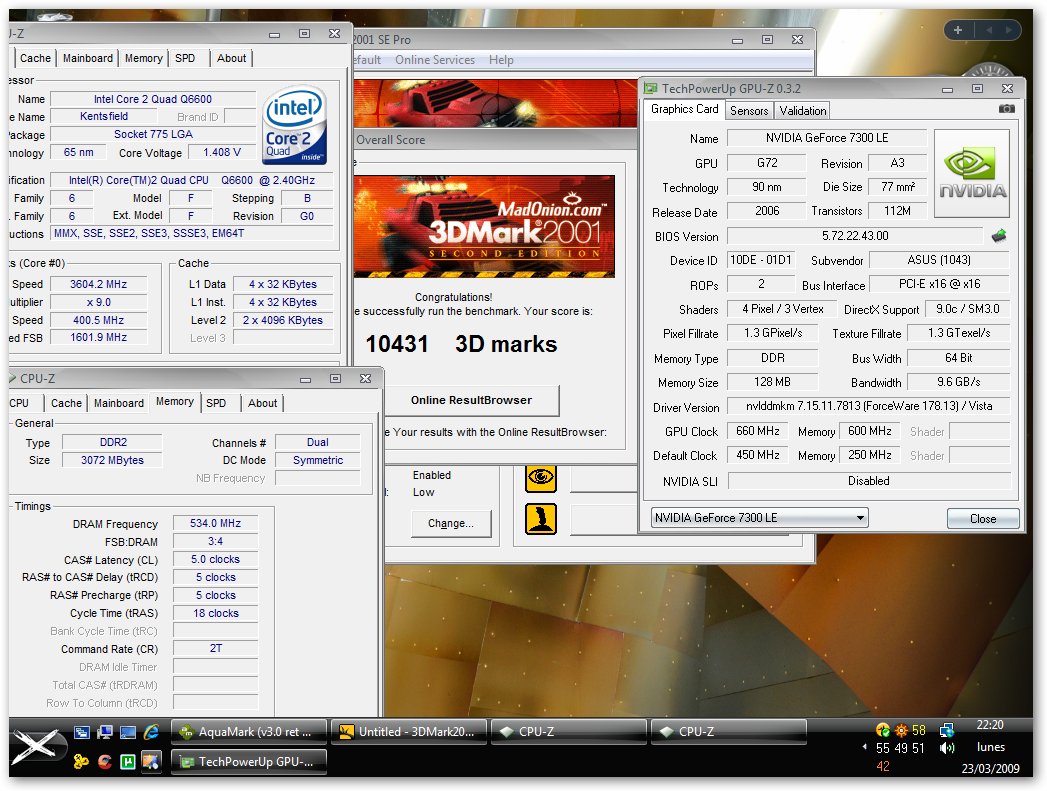Viewport: 1047px width, 791px height.
Task: Open Online Services menu in 3DMark
Action: (435, 60)
